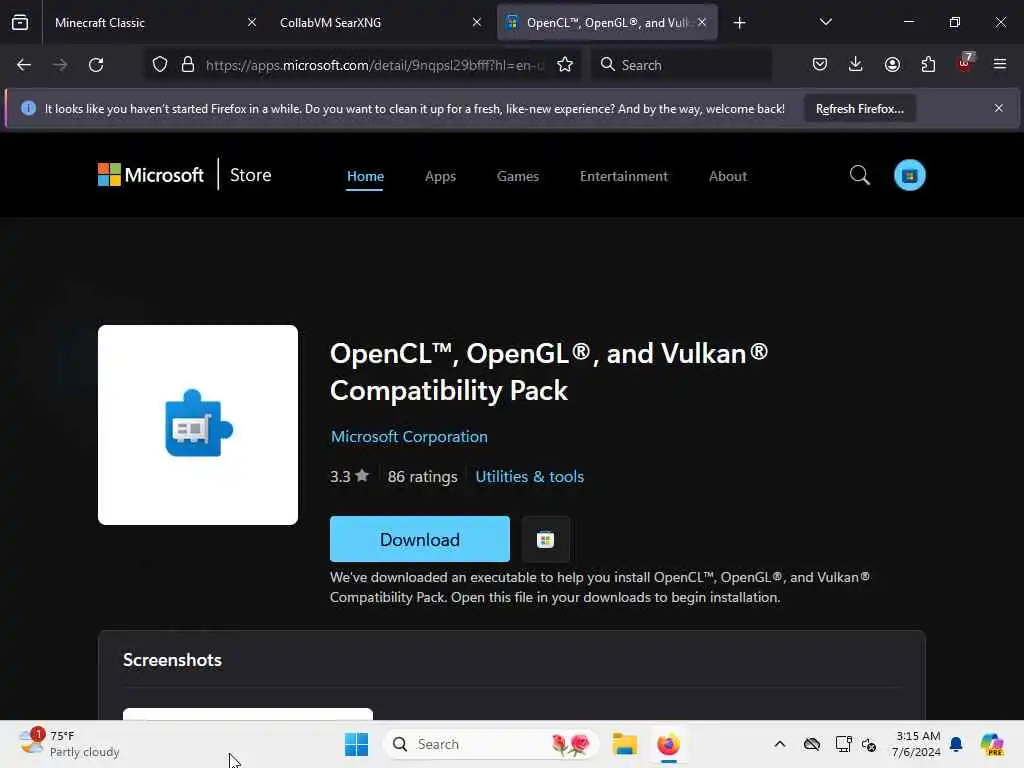
Task: Open the notifications bell icon
Action: point(956,744)
